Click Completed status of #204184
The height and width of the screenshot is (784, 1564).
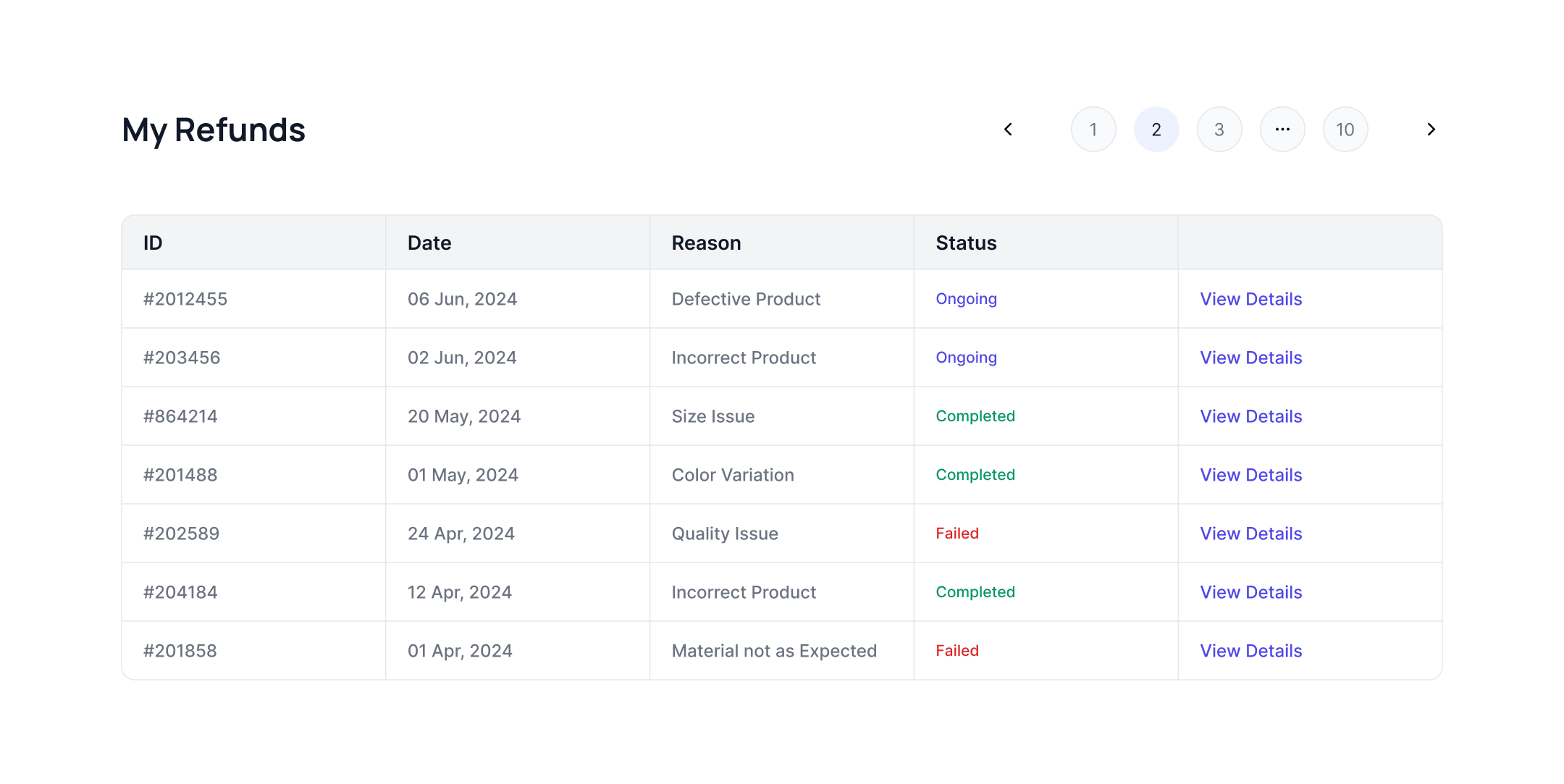point(975,592)
